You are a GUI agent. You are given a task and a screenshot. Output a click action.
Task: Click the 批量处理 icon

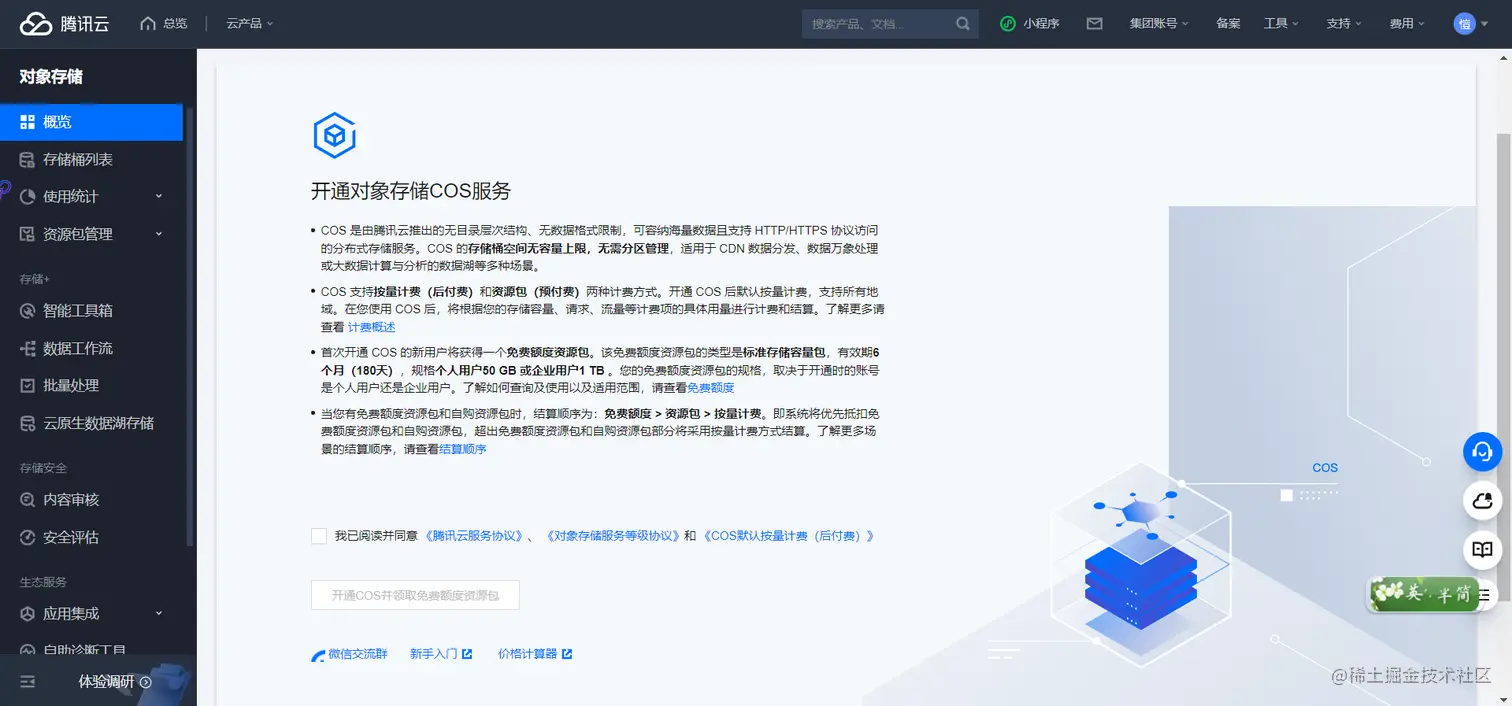(28, 385)
